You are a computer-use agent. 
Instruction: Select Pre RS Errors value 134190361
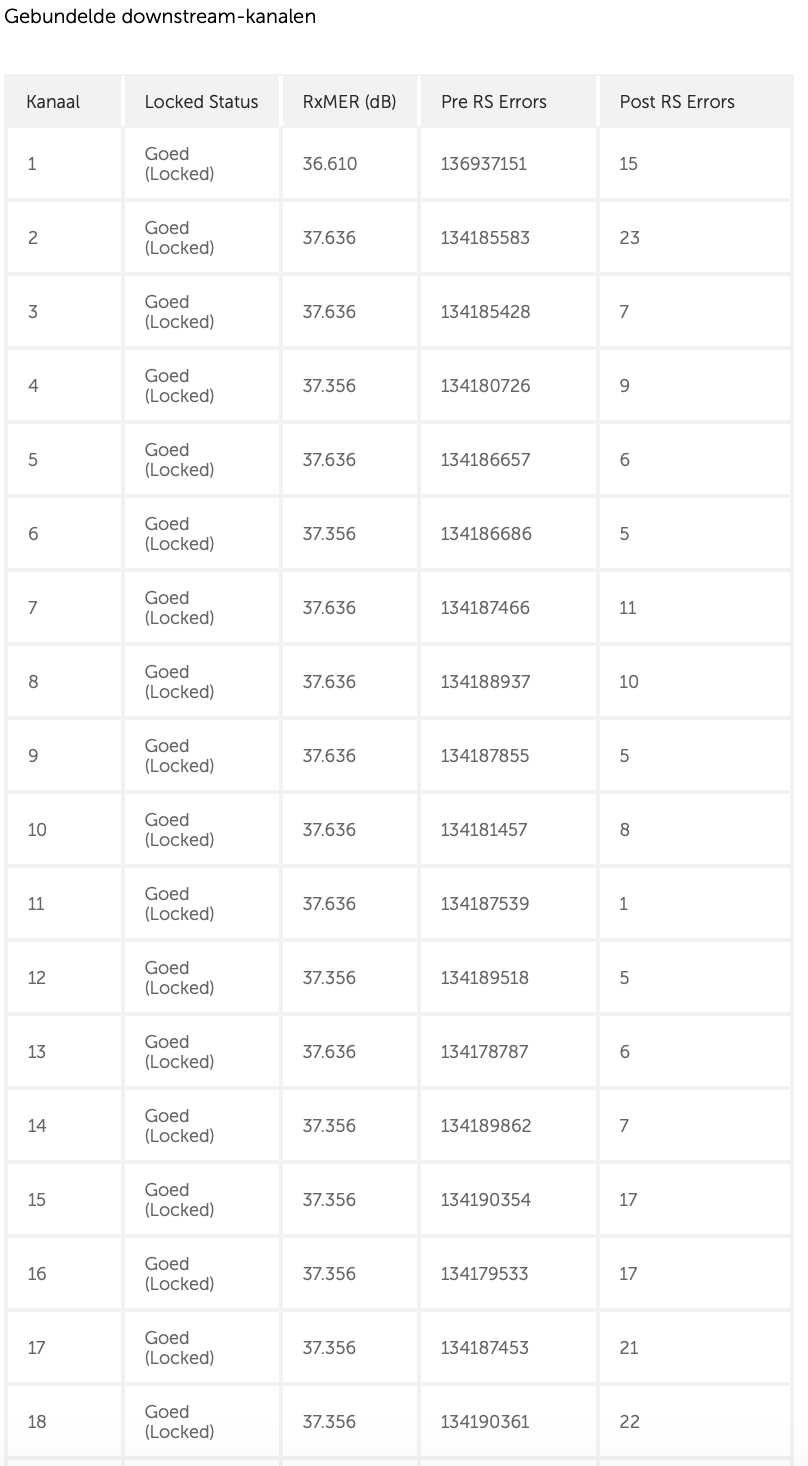point(485,1422)
